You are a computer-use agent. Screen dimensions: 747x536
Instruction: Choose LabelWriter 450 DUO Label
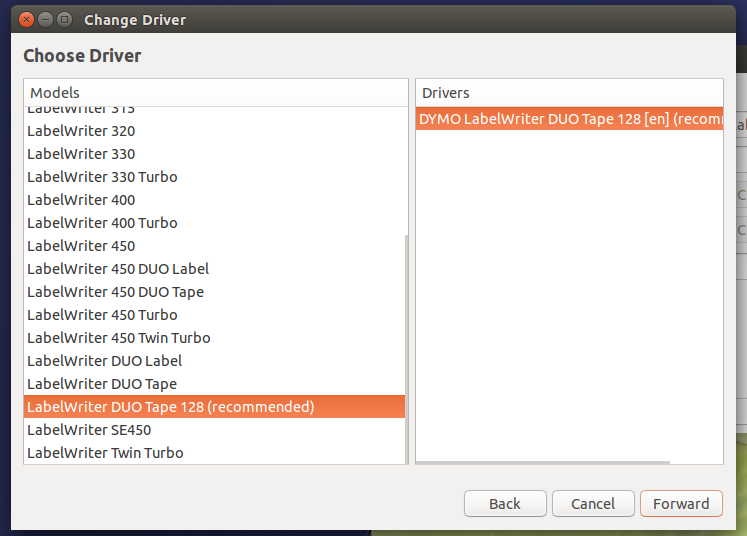pyautogui.click(x=214, y=269)
